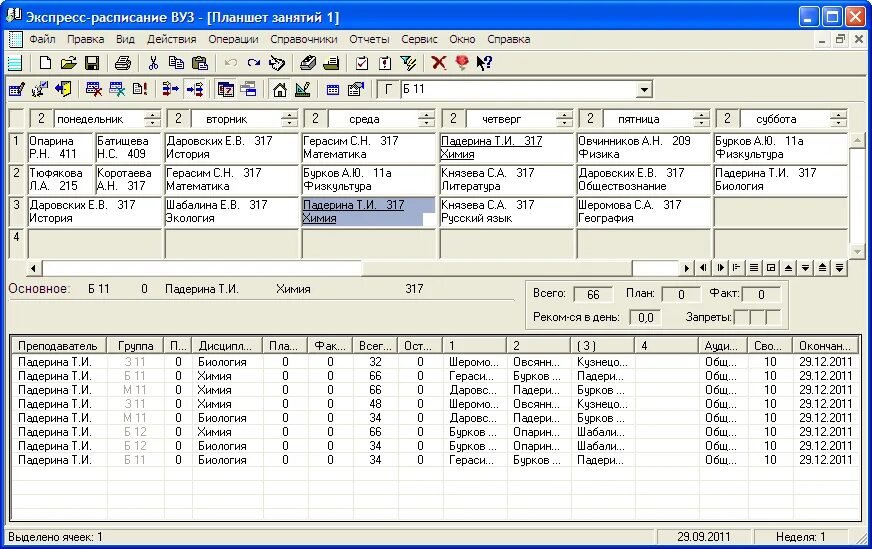Click the calendar with pencil edit icon
872x549 pixels.
click(x=17, y=89)
